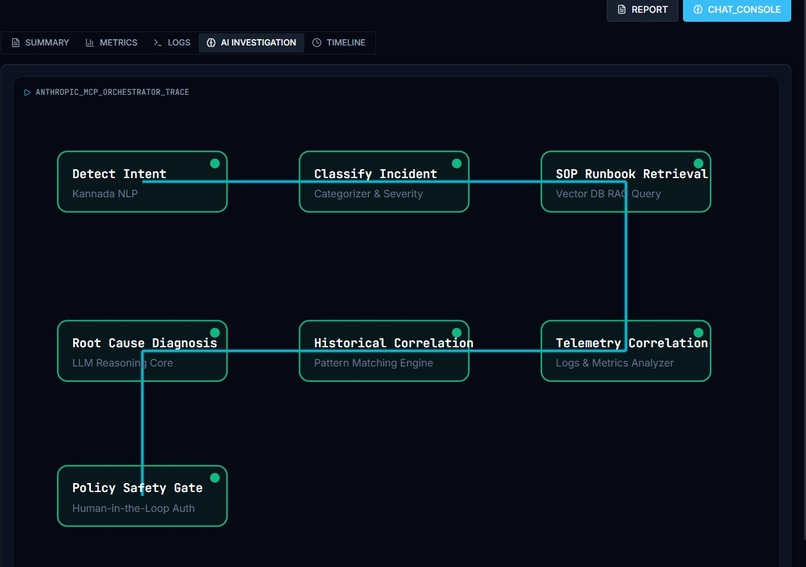This screenshot has height=567, width=806.
Task: Click the green status dot on Detect Intent
Action: coord(215,163)
